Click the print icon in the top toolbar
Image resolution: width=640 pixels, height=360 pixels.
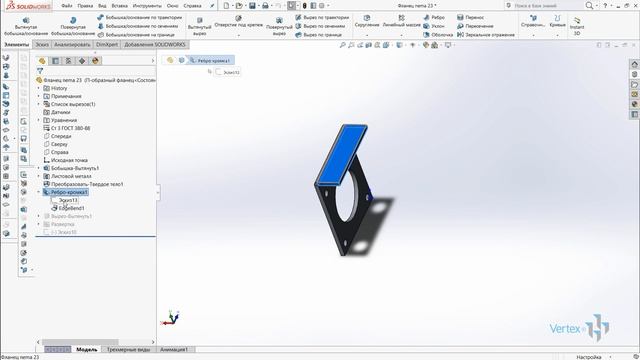(265, 6)
